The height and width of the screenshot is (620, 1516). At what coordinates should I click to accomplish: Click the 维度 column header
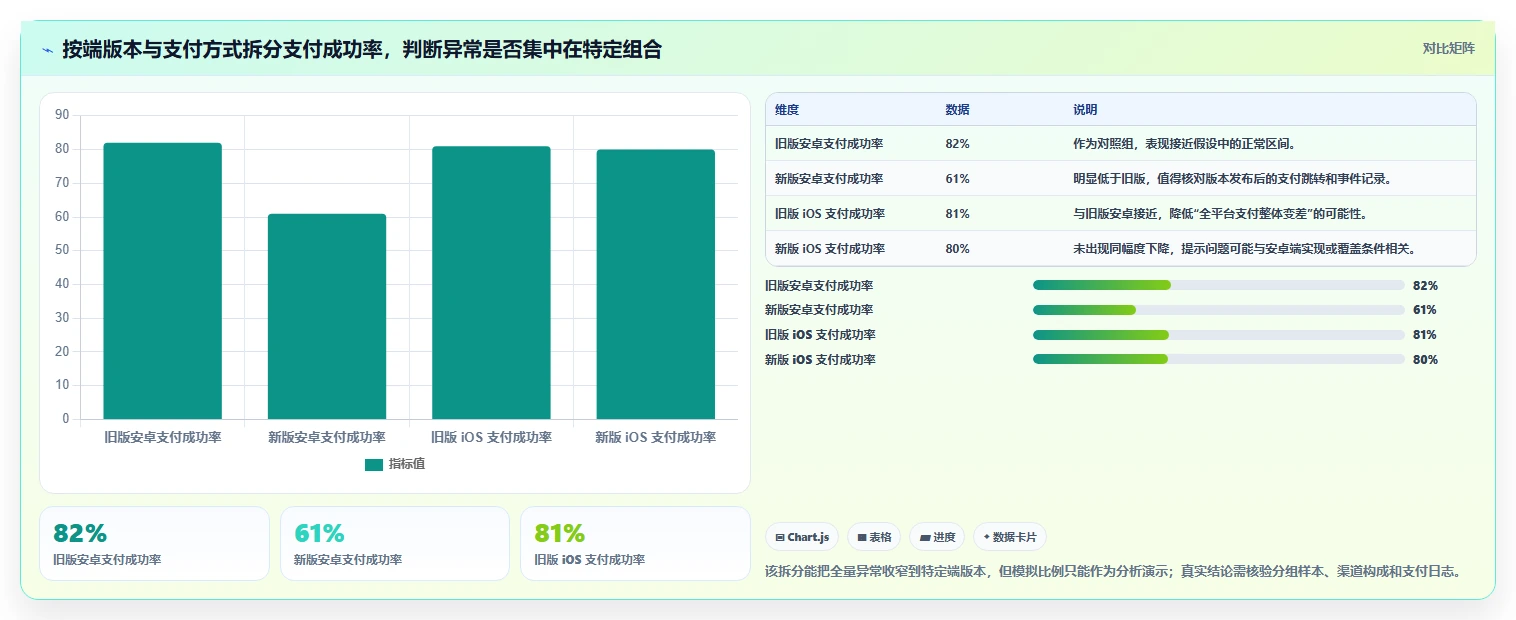(x=787, y=110)
